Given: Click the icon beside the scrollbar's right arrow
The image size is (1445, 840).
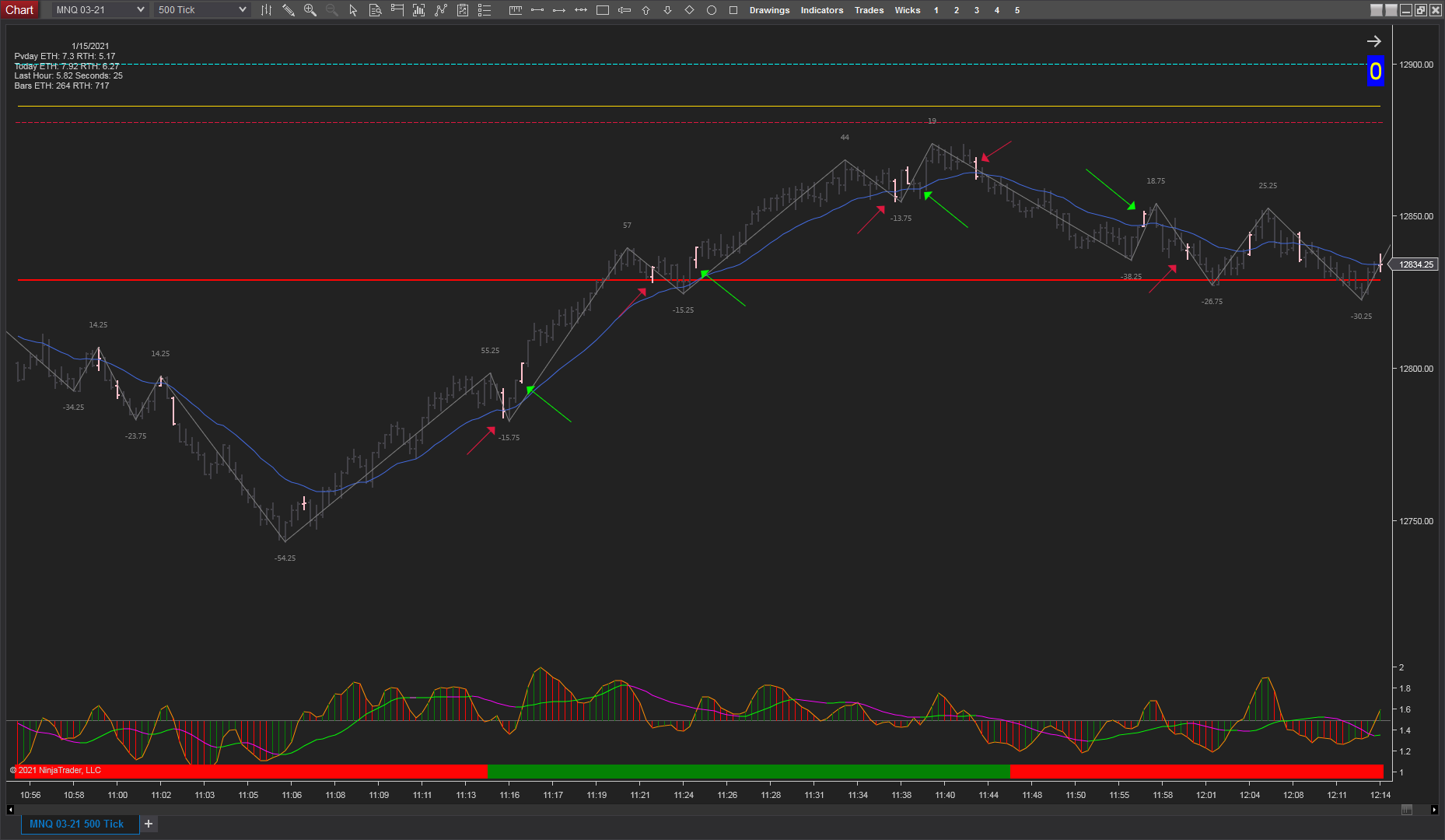Looking at the screenshot, I should 1407,810.
